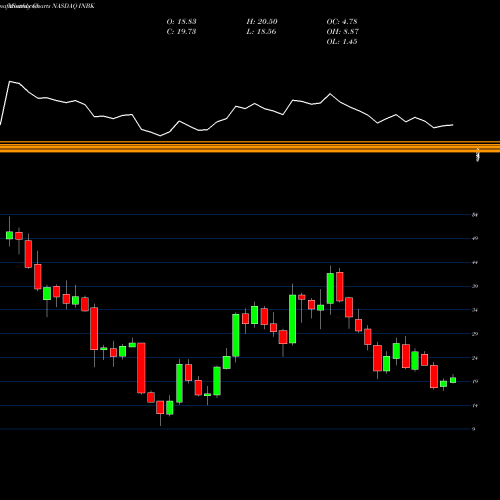Select the high value 'H: 20.50'
The width and height of the screenshot is (500, 500).
pos(262,22)
